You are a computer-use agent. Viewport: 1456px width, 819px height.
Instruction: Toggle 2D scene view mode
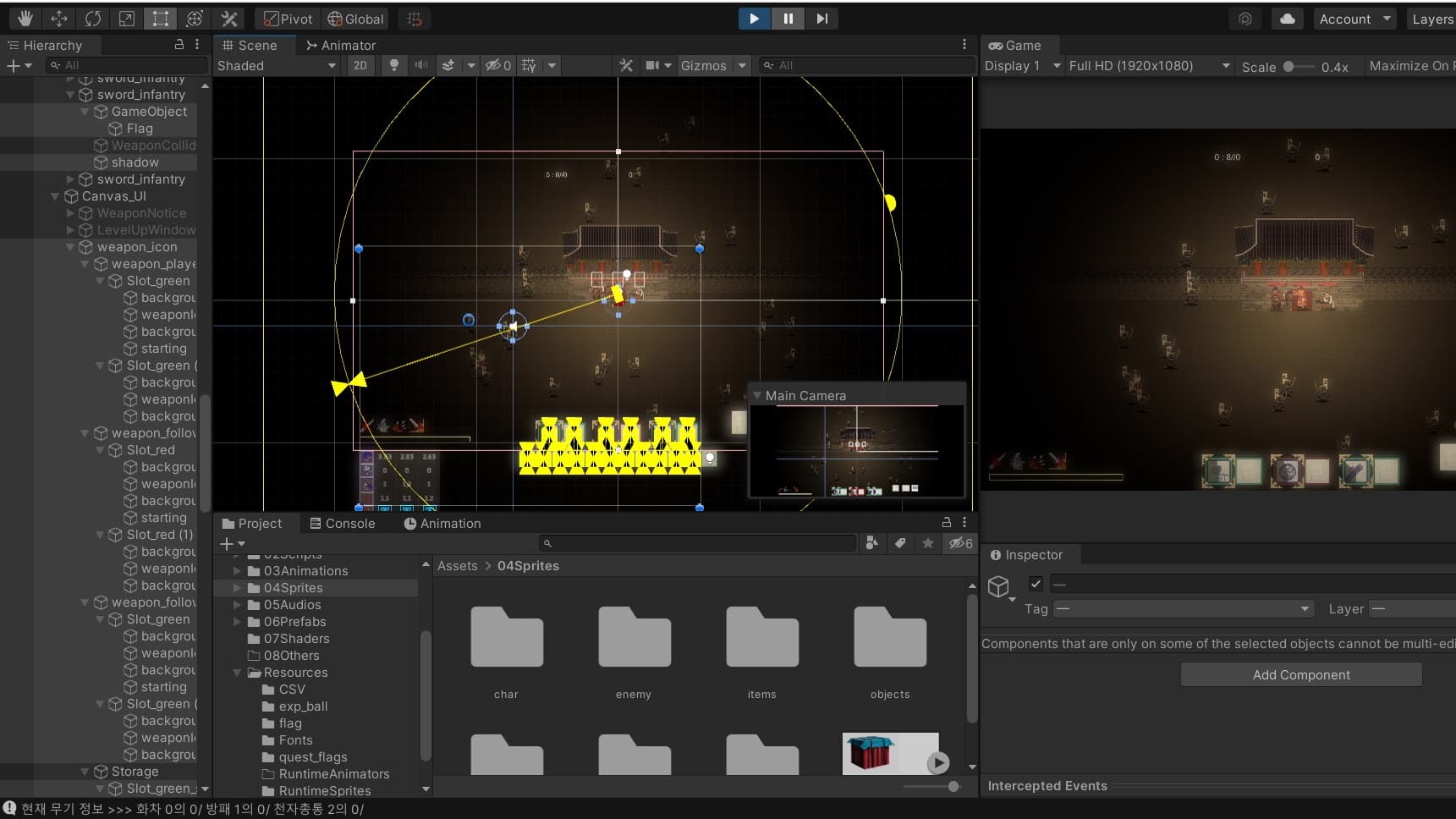pyautogui.click(x=360, y=65)
